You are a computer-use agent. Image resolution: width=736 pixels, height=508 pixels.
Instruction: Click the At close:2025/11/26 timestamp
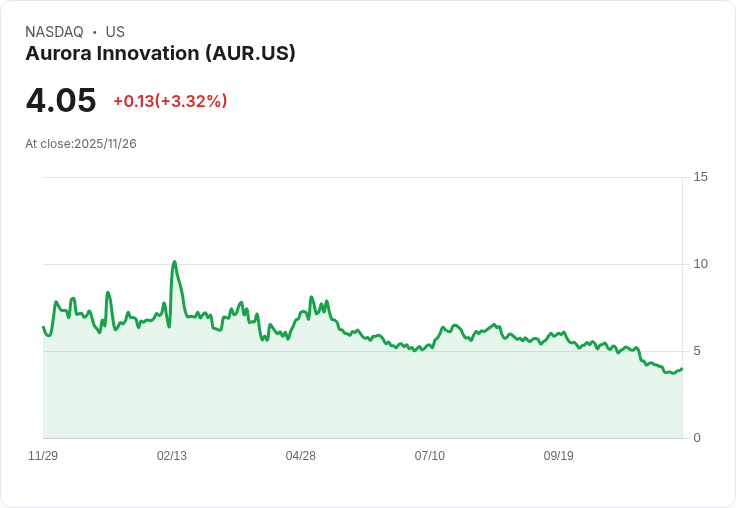81,144
